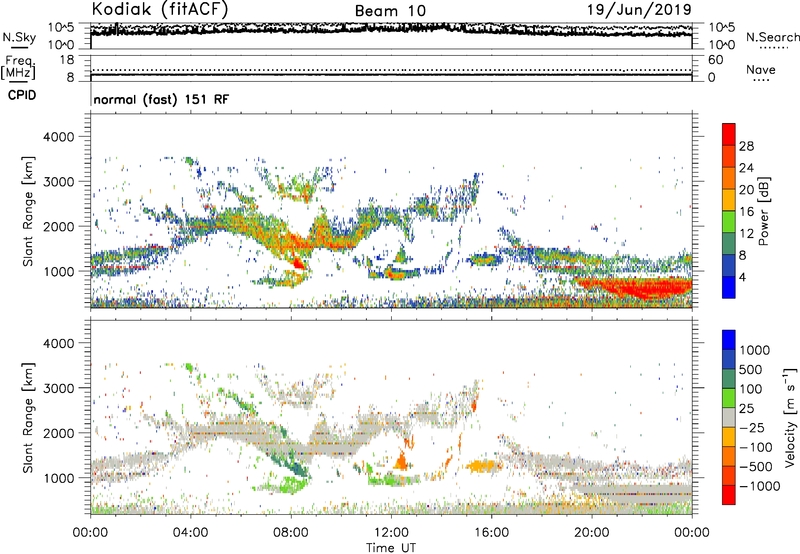Click the dotted Nave trace in frequency panel
This screenshot has height=554, width=800.
pyautogui.click(x=391, y=70)
